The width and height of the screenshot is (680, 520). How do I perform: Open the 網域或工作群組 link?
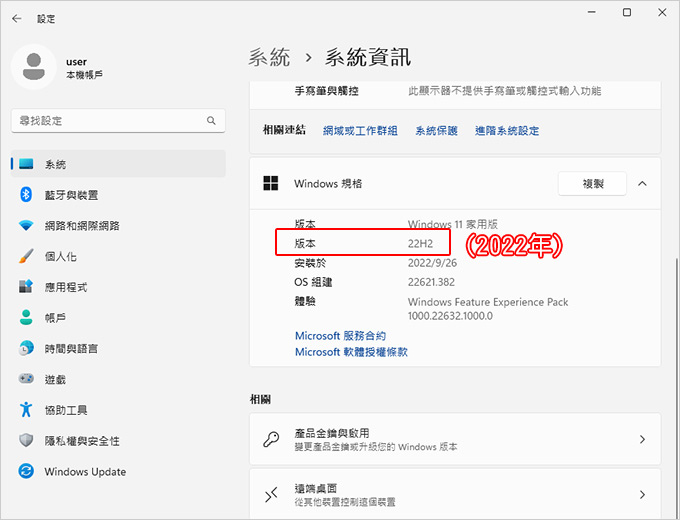click(x=360, y=131)
